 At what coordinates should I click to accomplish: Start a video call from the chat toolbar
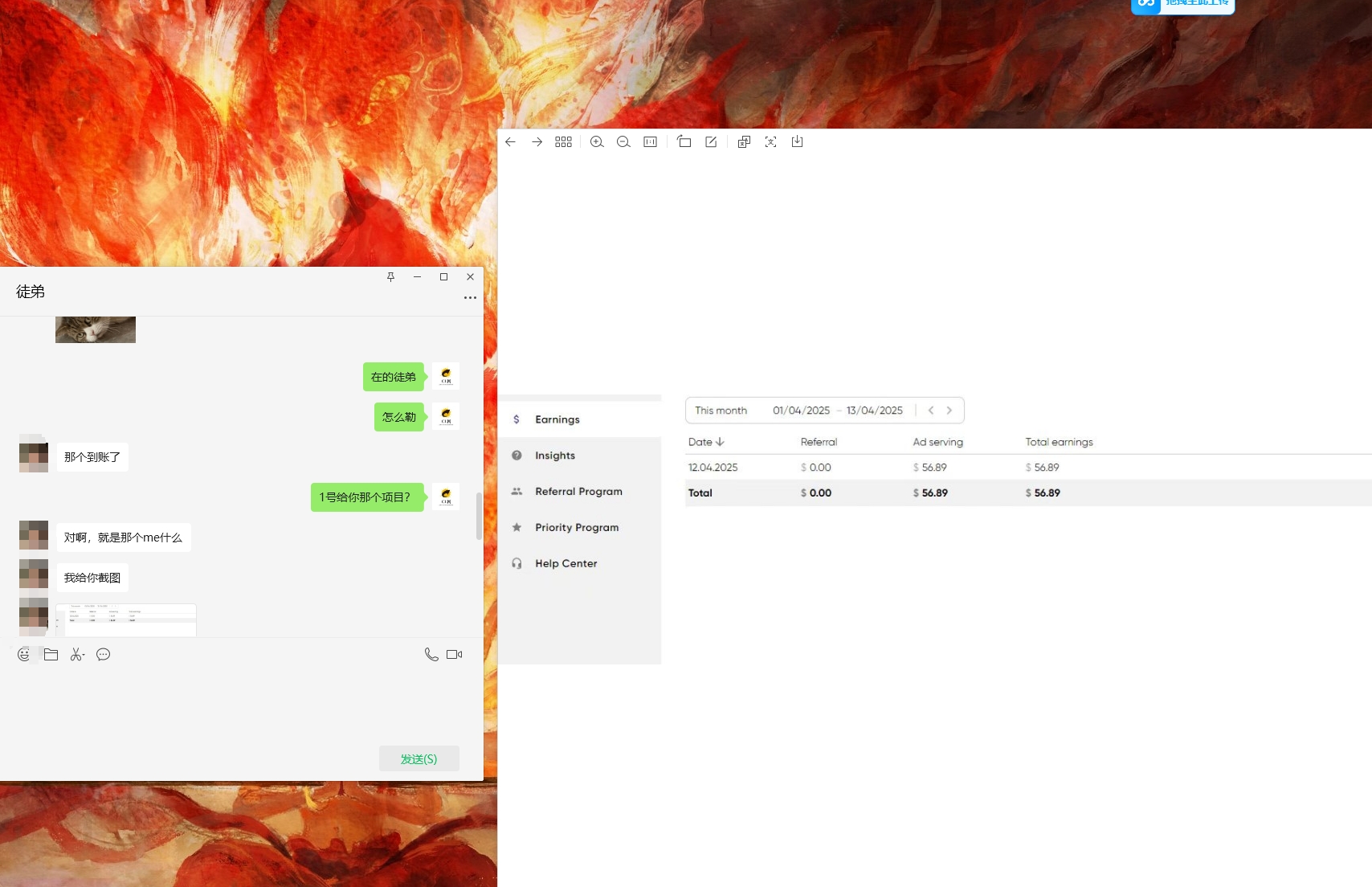click(455, 655)
